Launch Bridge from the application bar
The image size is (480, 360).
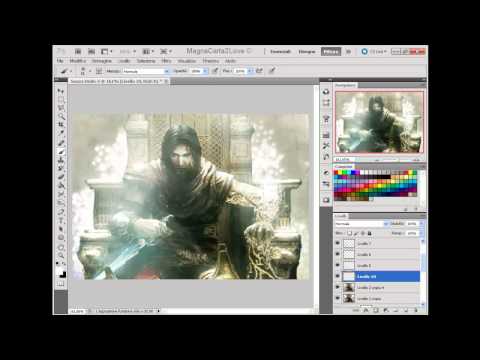(x=78, y=51)
